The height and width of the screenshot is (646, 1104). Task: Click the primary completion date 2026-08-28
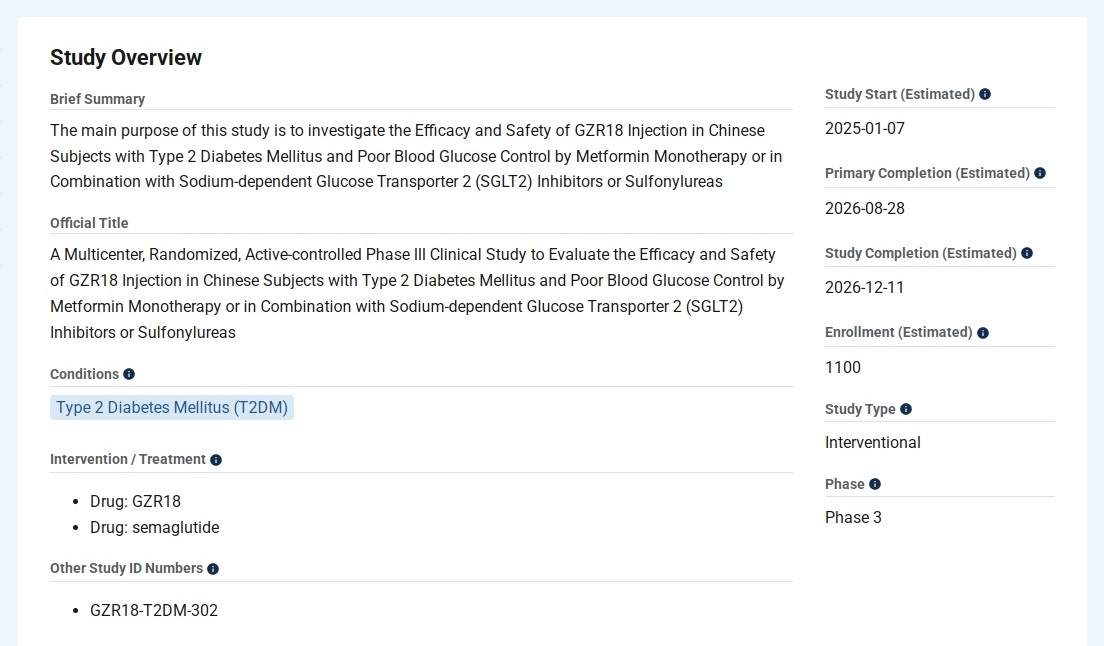865,208
